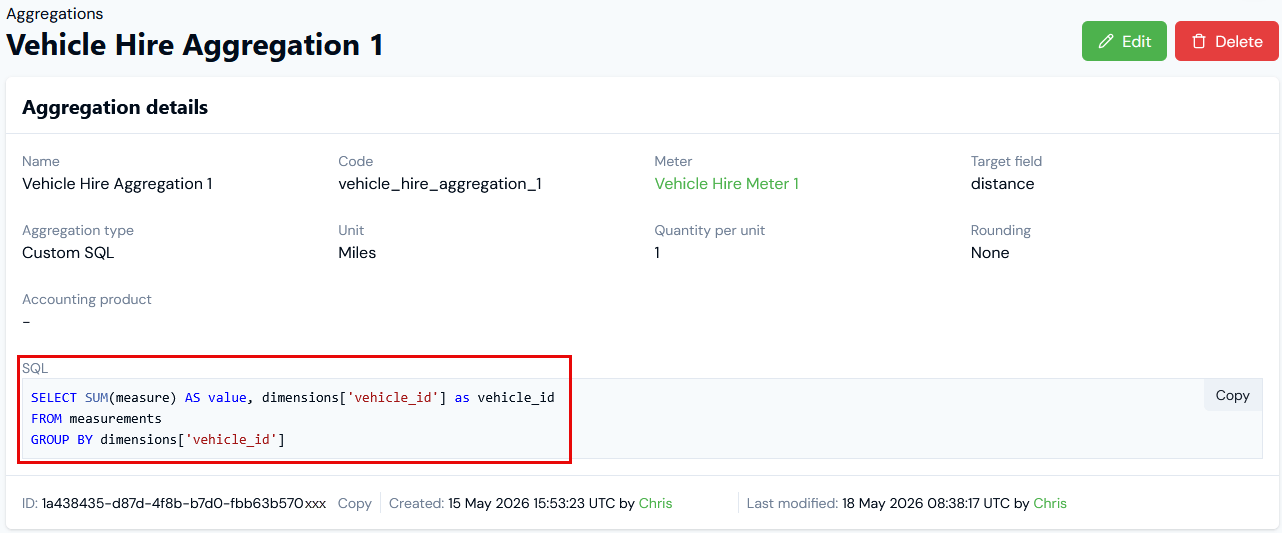Image resolution: width=1282 pixels, height=533 pixels.
Task: Click the Quantity per unit value 1
Action: (x=657, y=253)
